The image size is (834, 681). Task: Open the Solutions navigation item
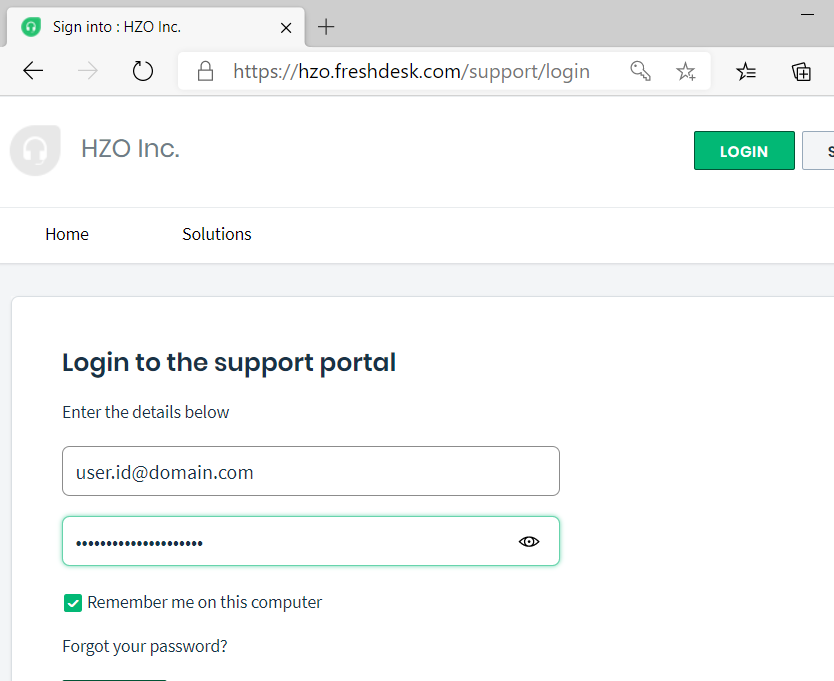tap(217, 234)
